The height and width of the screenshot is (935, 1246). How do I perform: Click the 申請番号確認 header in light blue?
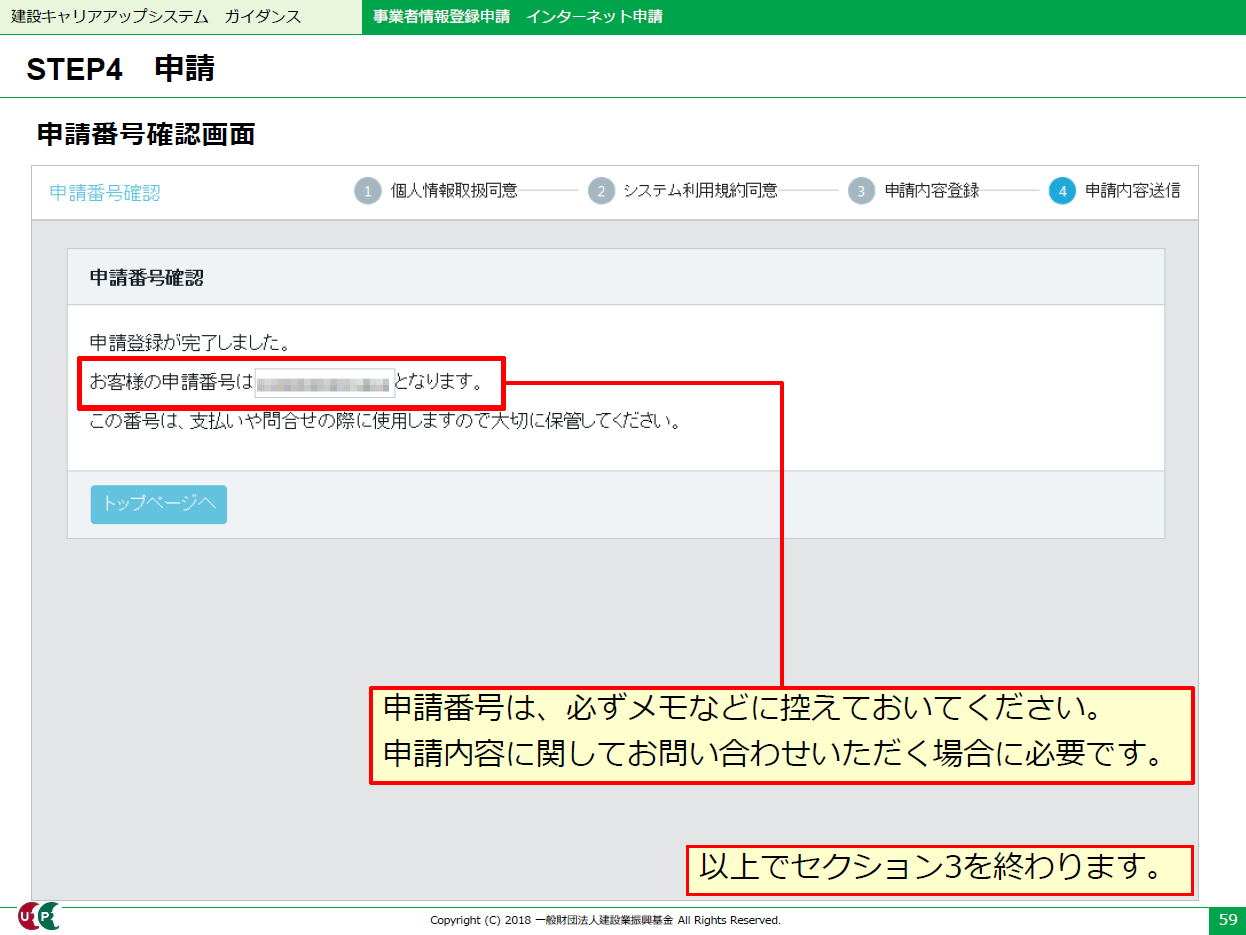pos(105,193)
